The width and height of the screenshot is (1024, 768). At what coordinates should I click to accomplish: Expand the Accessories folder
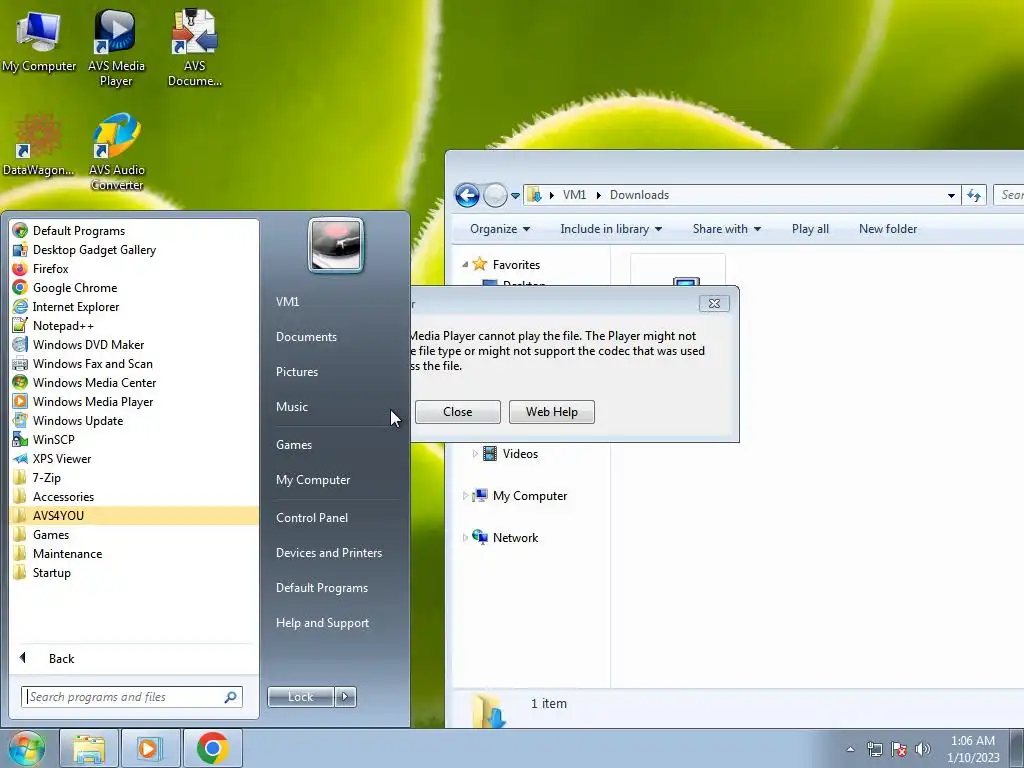[x=134, y=496]
